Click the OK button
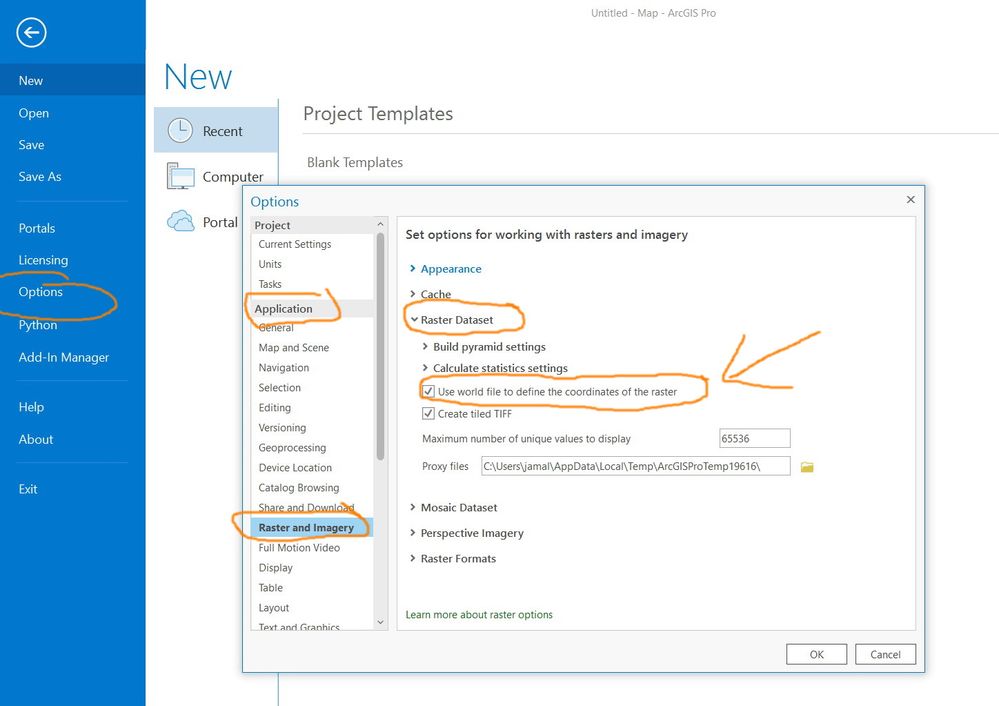 [816, 655]
